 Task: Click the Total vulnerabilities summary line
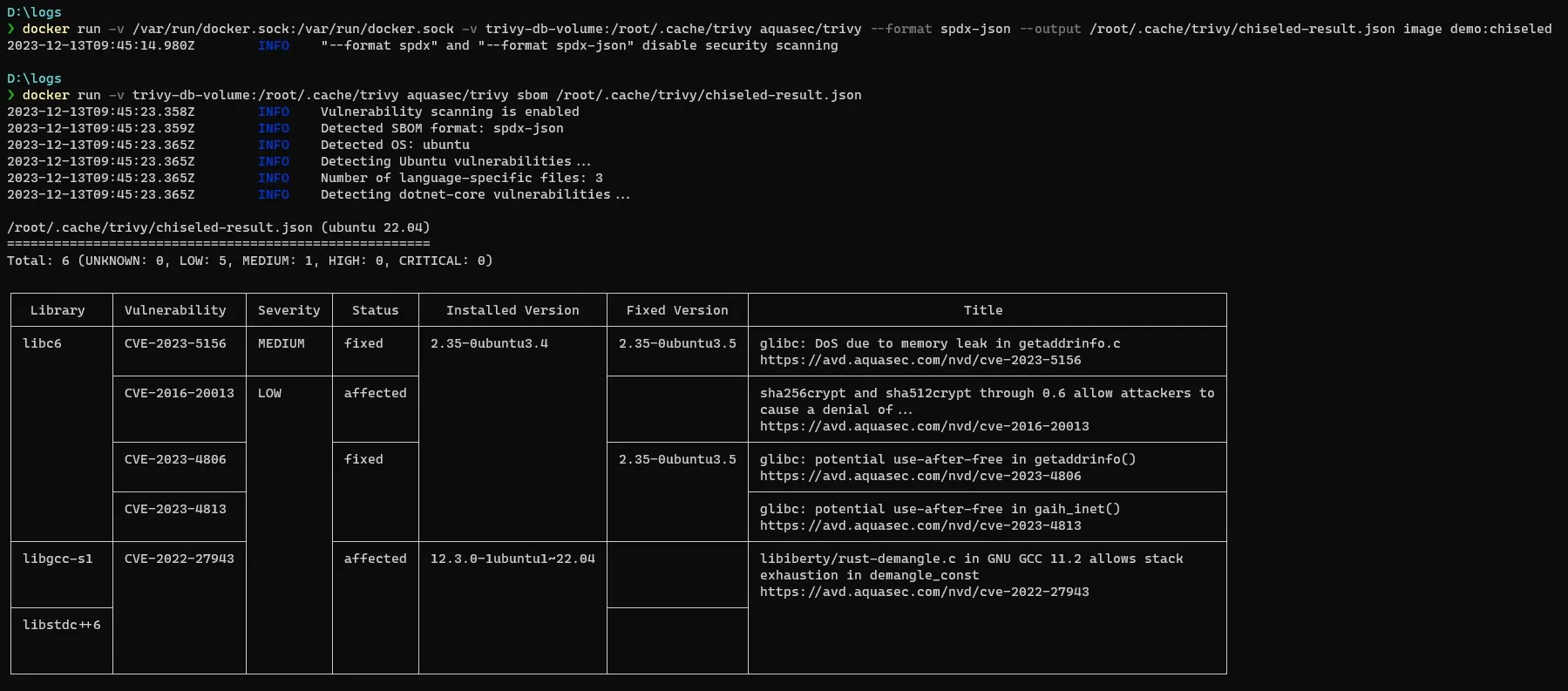coord(249,261)
